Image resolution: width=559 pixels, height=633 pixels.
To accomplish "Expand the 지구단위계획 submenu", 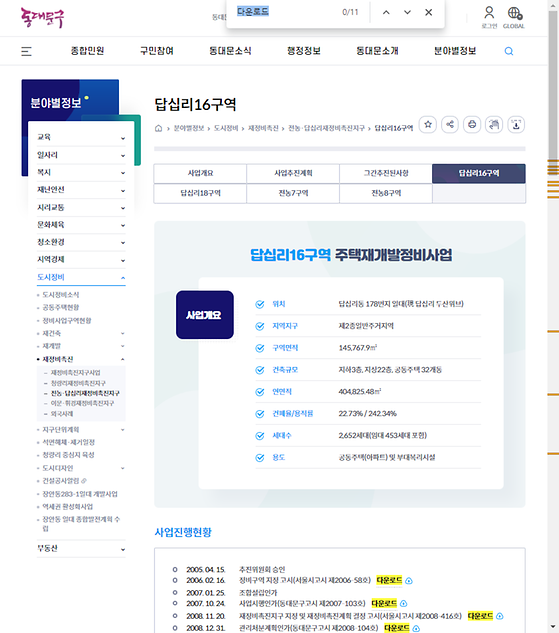I will pos(123,430).
